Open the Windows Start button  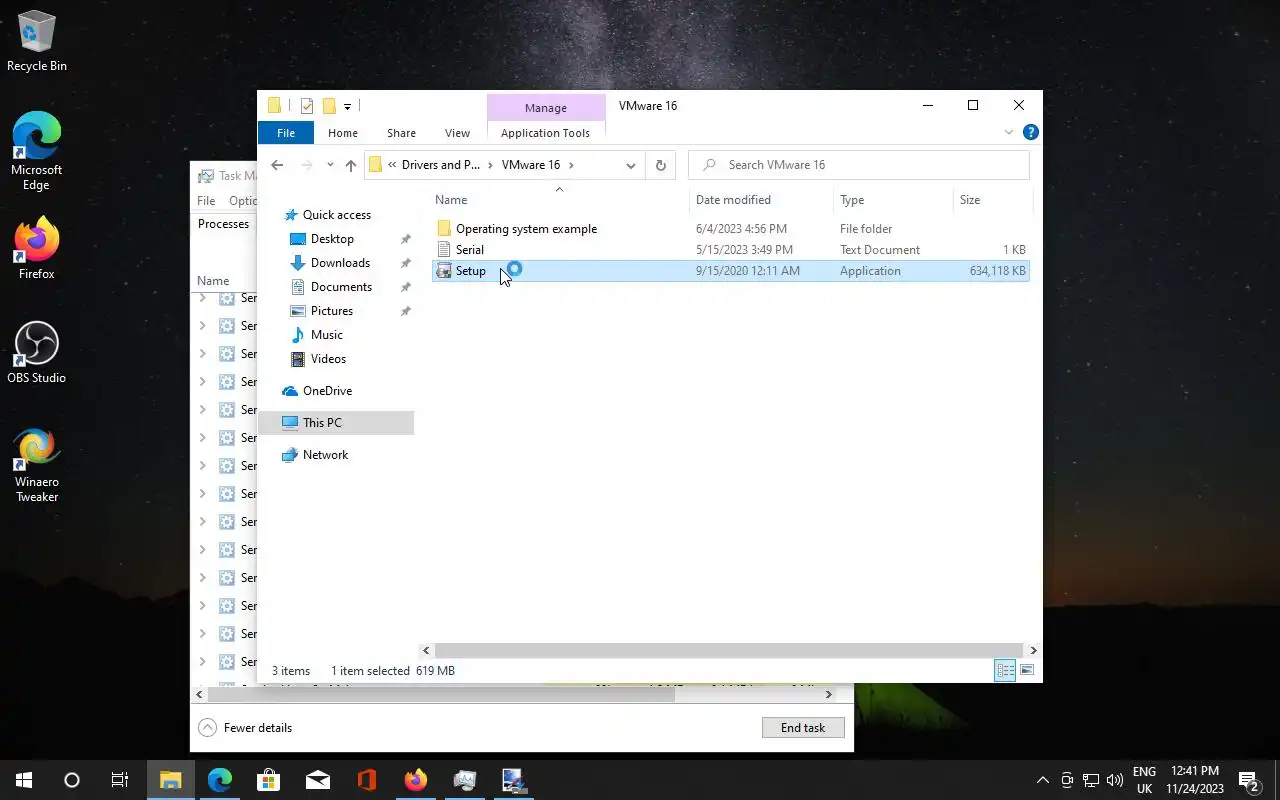(24, 780)
